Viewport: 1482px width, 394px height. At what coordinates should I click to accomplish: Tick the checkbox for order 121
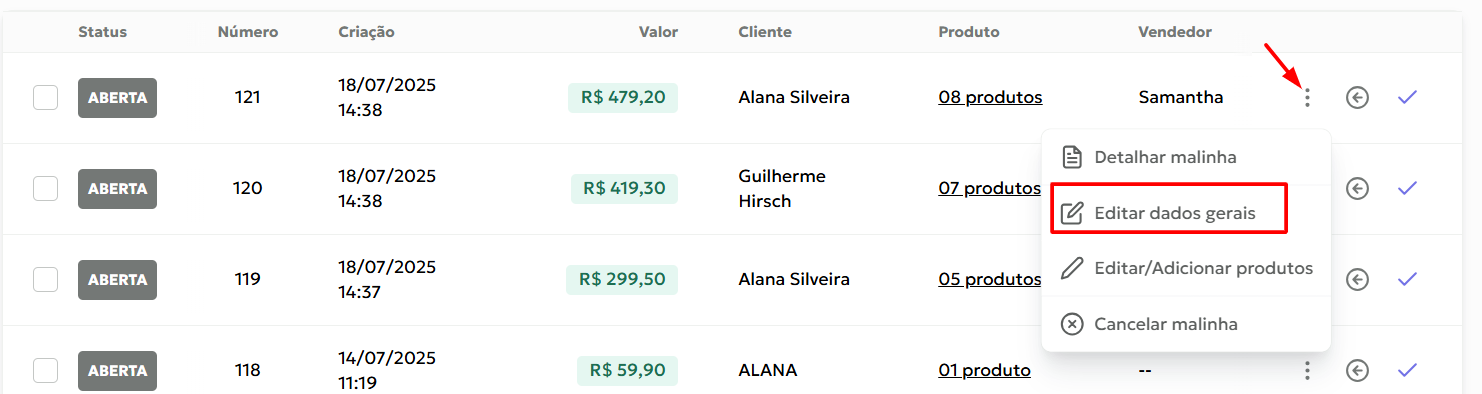(45, 98)
